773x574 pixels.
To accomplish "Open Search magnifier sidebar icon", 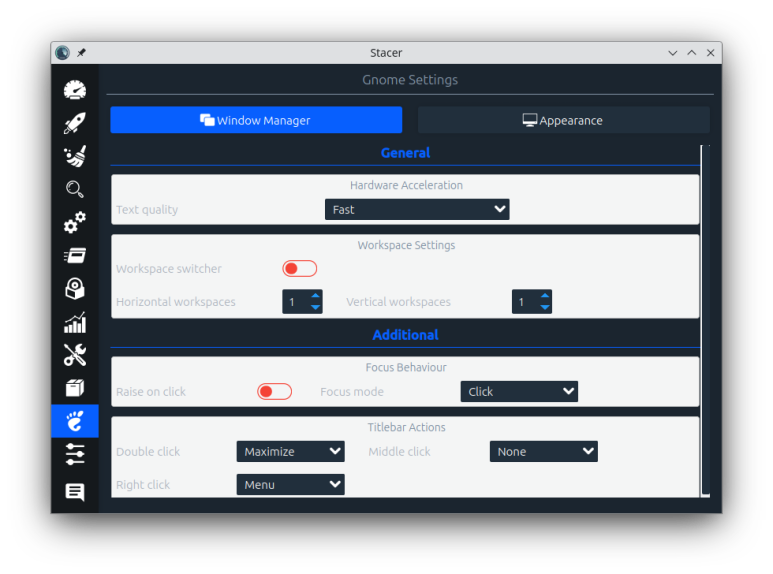I will [75, 189].
